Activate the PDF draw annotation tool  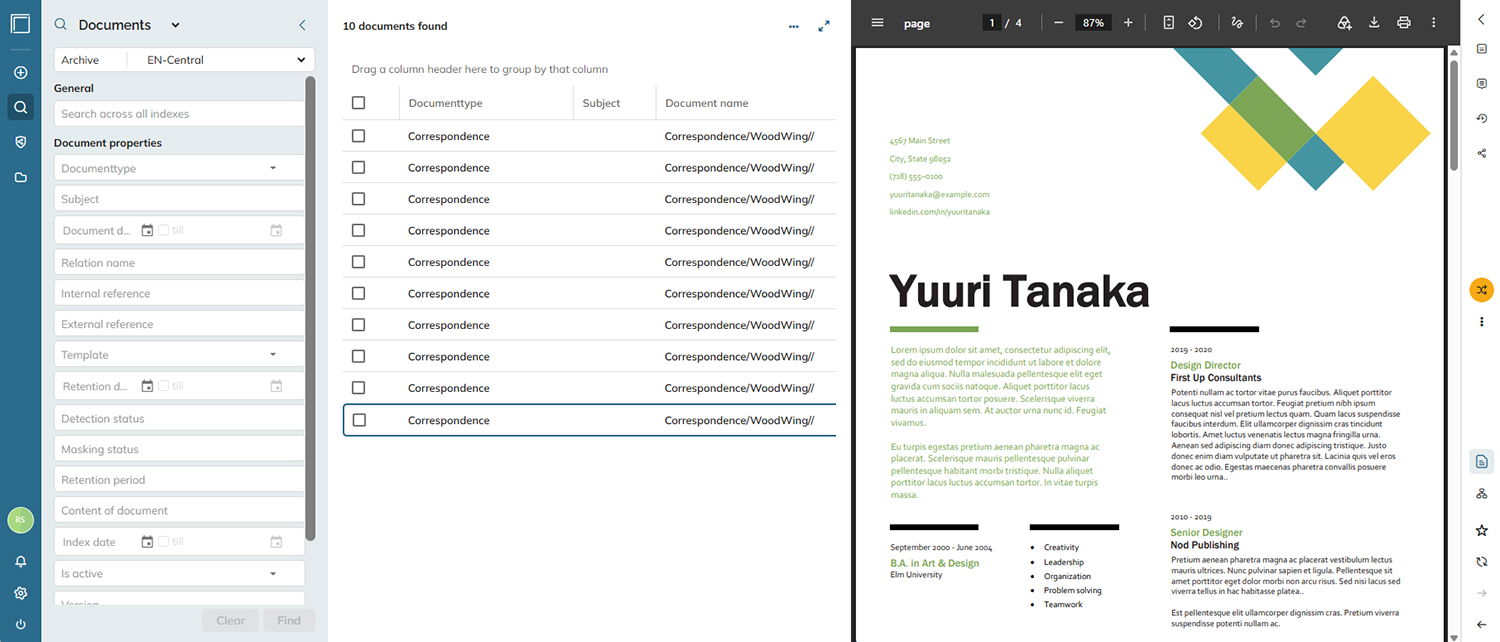[x=1237, y=23]
